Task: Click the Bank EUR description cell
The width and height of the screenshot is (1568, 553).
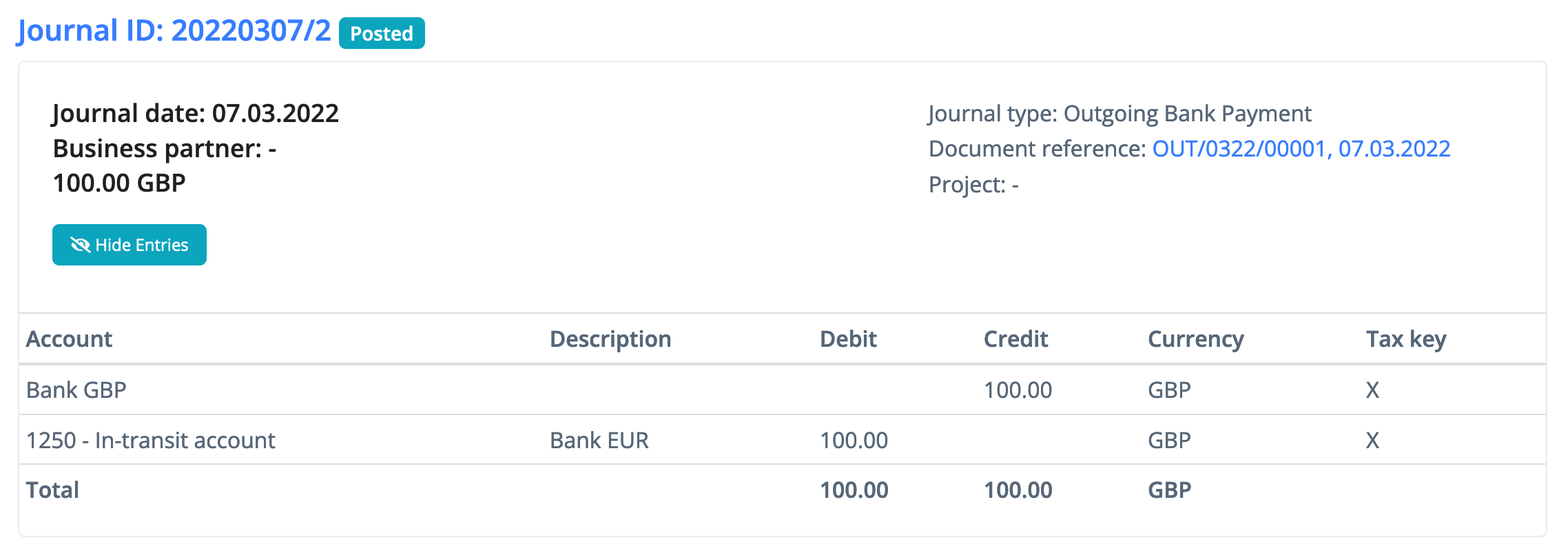Action: coord(599,441)
